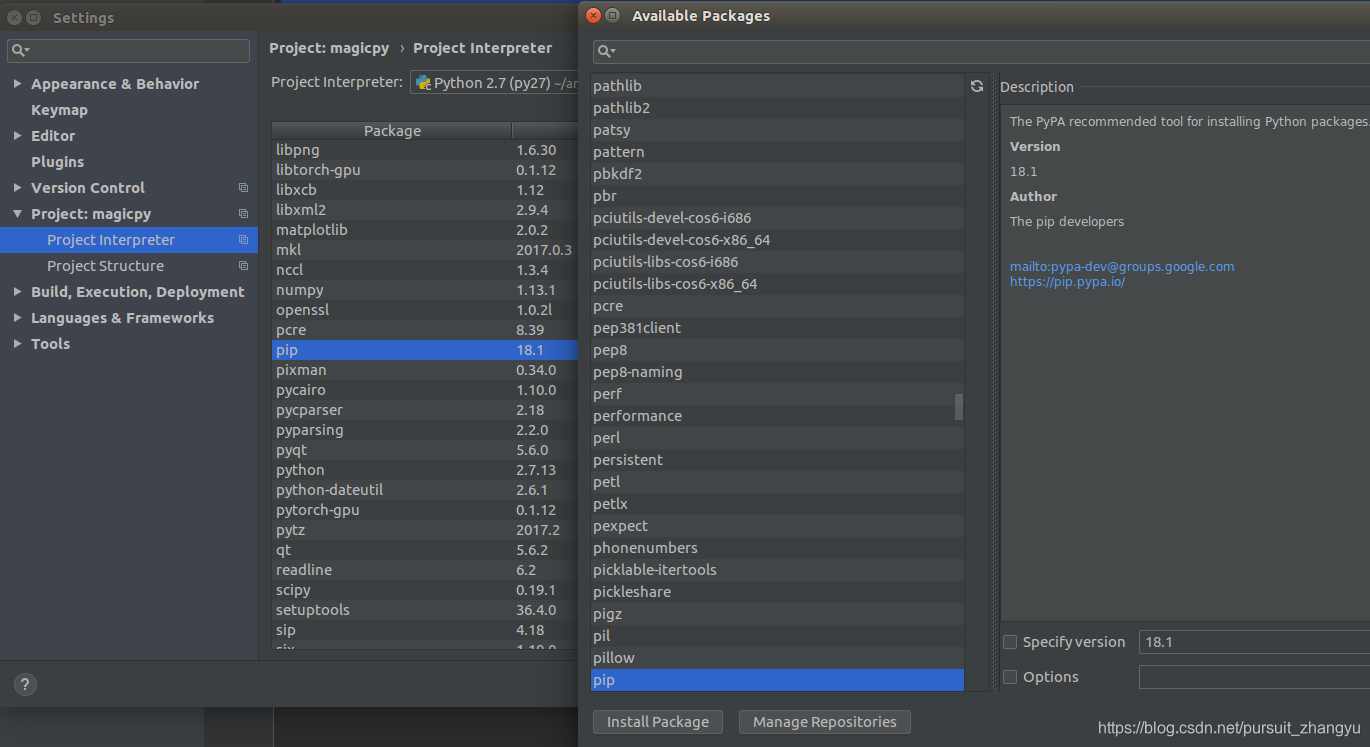Select python-dateutil installed package row
Viewport: 1370px width, 747px height.
tap(425, 490)
